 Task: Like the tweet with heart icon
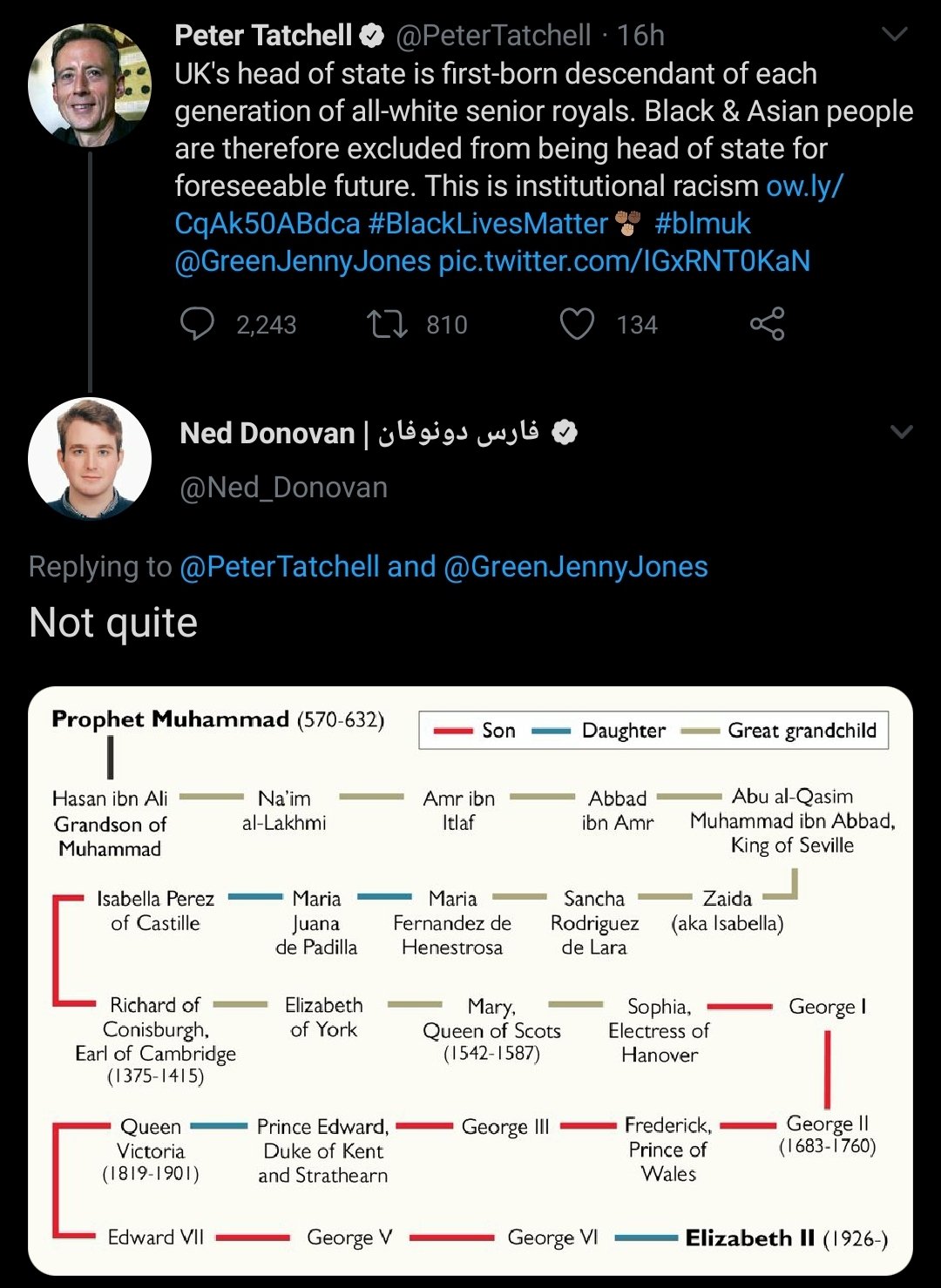coord(577,324)
